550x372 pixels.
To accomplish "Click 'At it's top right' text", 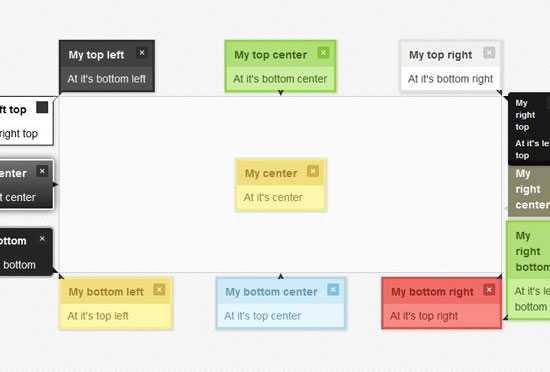I will [x=424, y=316].
